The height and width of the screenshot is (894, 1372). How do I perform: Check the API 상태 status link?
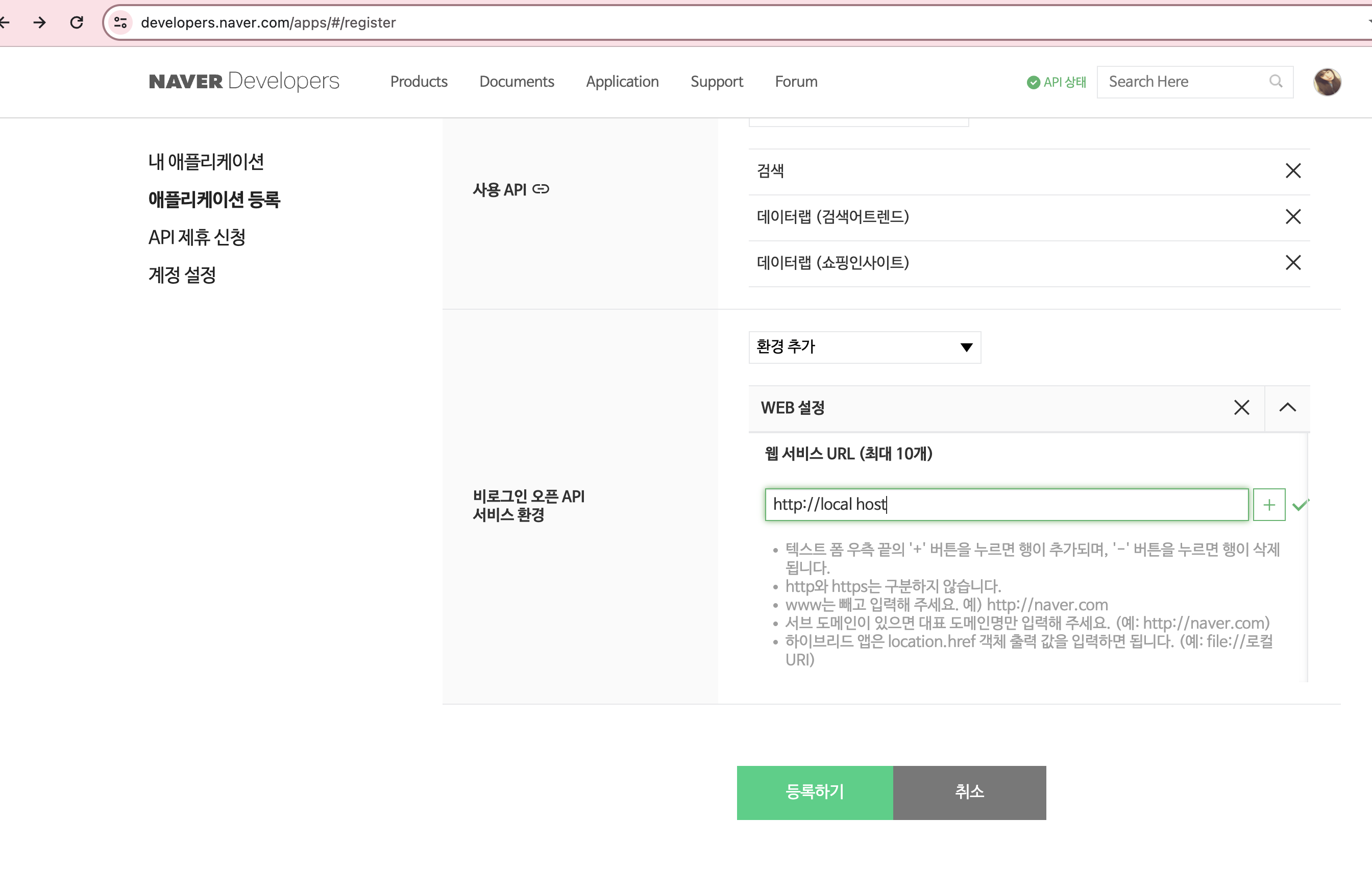1056,82
